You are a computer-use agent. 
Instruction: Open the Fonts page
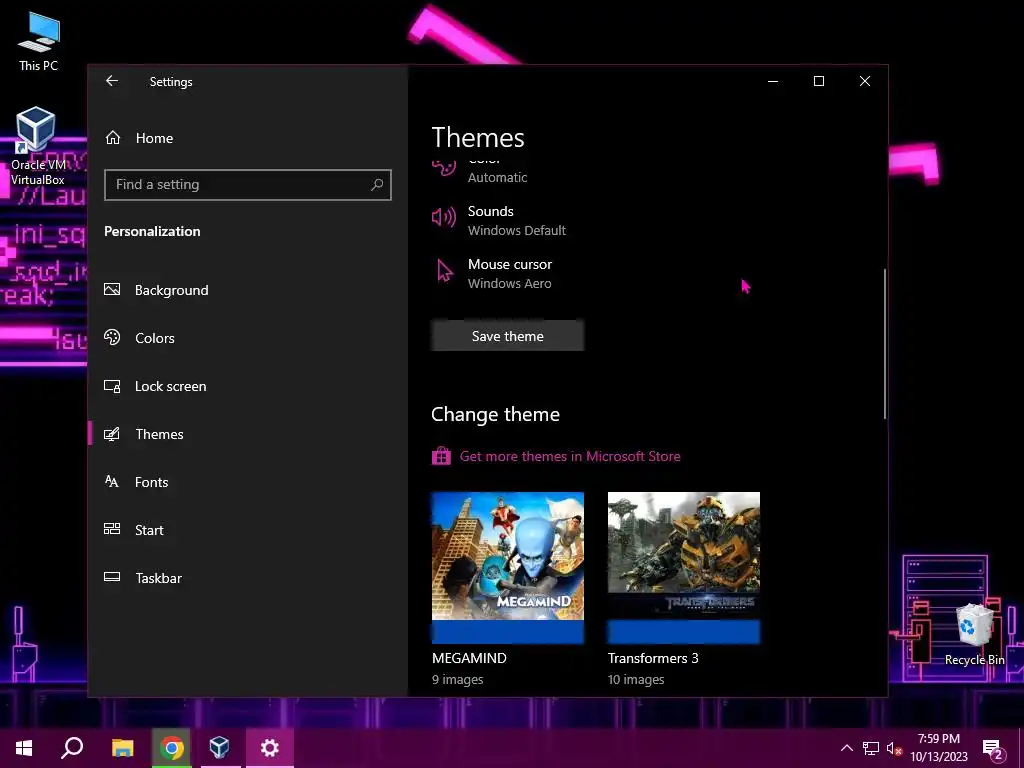[x=152, y=482]
